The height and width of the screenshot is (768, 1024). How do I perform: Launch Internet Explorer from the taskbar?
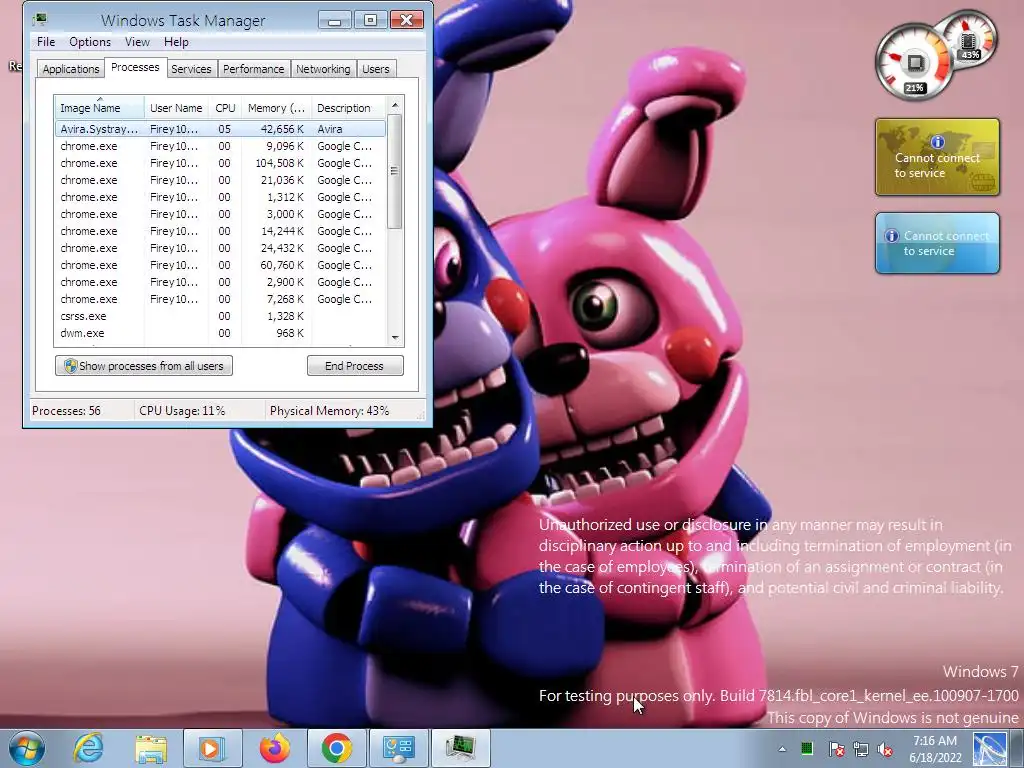tap(89, 748)
